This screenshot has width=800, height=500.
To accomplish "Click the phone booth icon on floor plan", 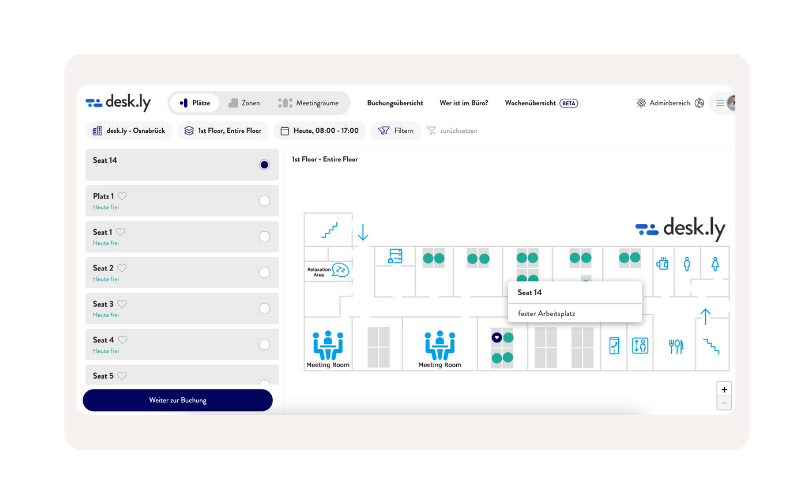I will [x=614, y=346].
